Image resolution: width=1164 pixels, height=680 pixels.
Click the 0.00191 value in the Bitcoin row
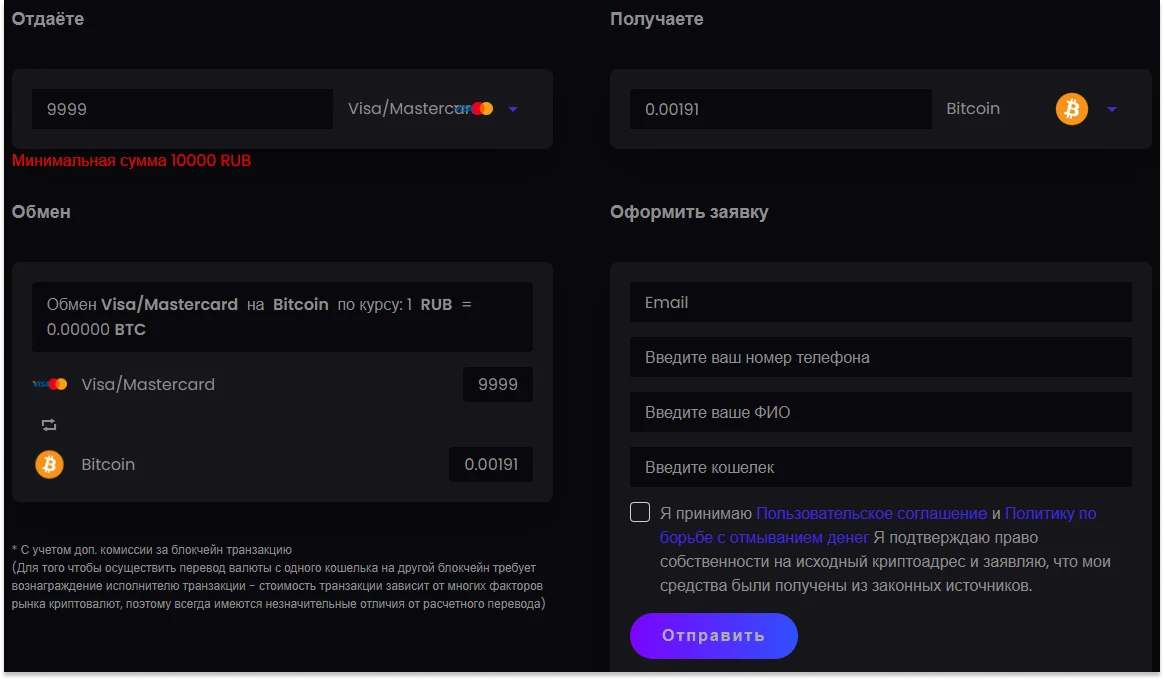(491, 465)
